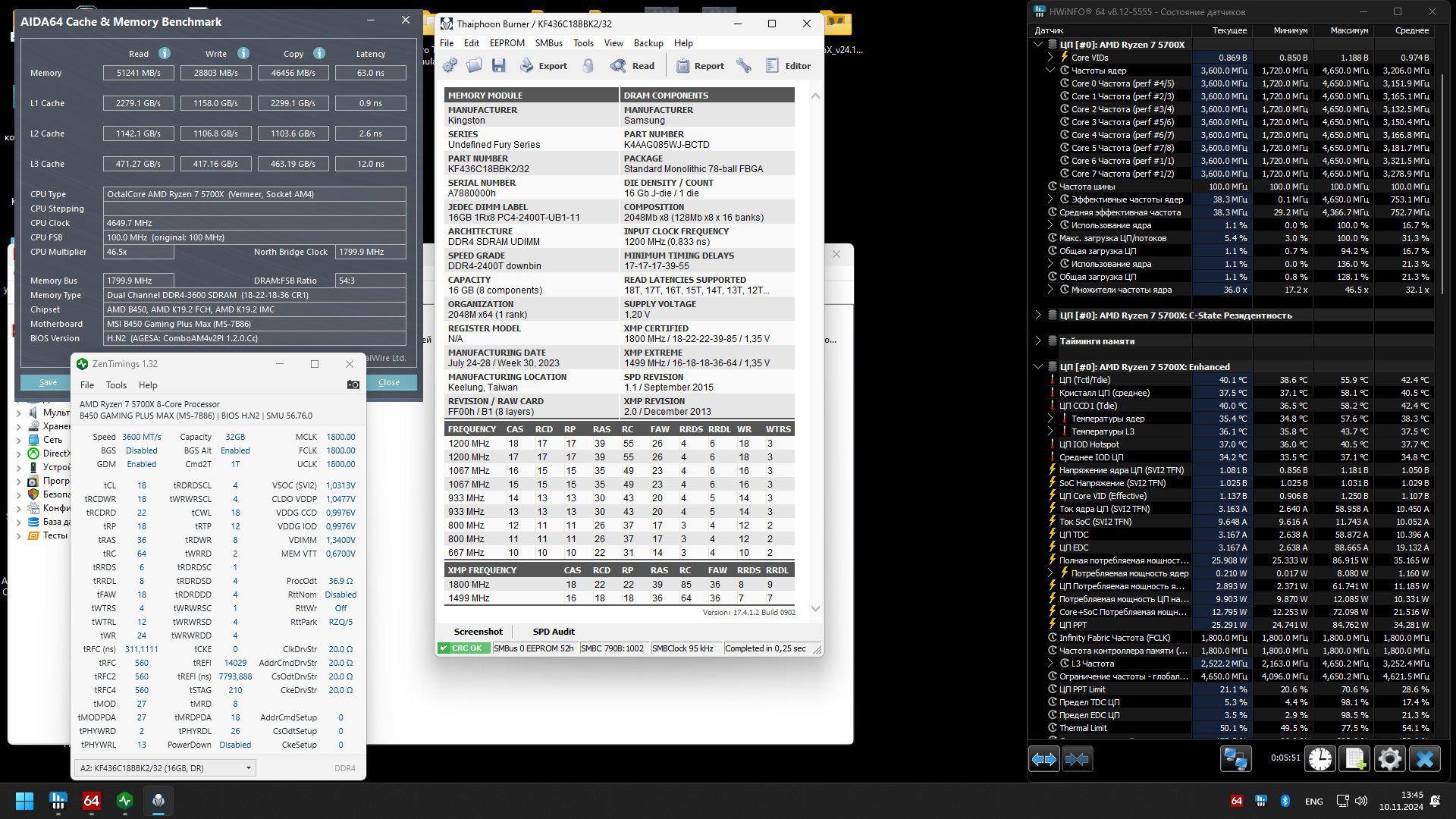Click HWiNFO network computers icon
1456x819 pixels.
point(1235,758)
